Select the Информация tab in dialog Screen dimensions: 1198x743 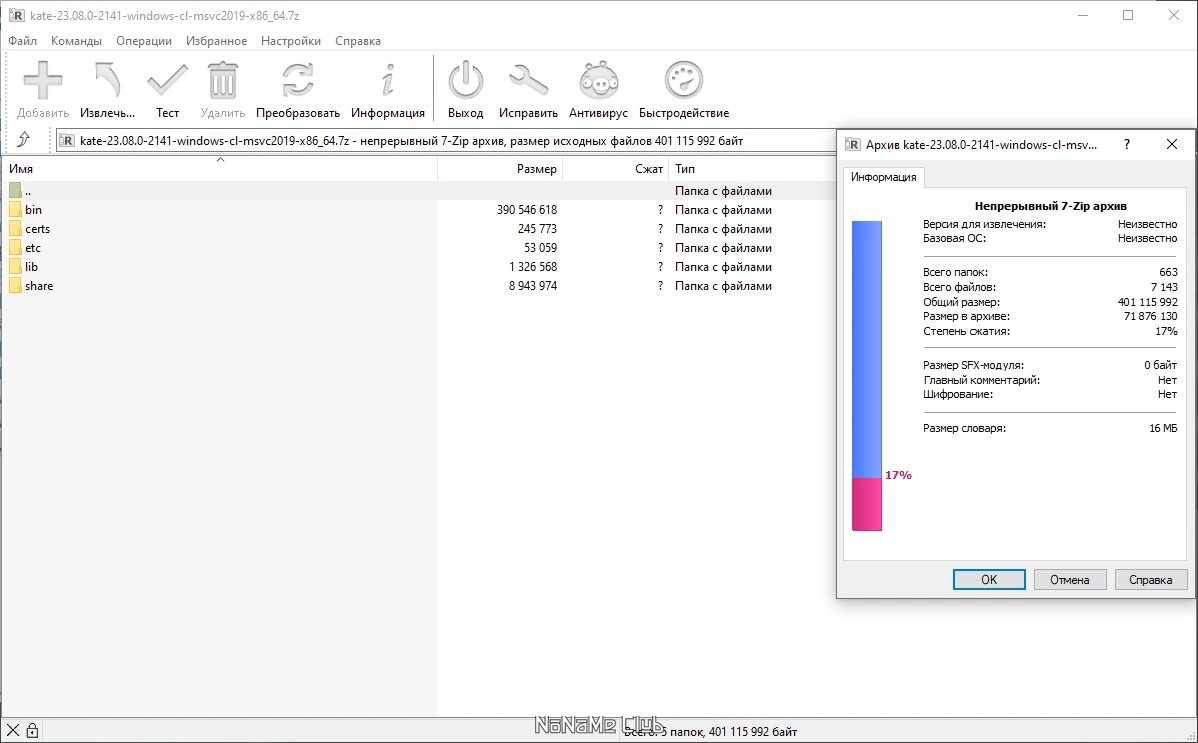tap(884, 177)
